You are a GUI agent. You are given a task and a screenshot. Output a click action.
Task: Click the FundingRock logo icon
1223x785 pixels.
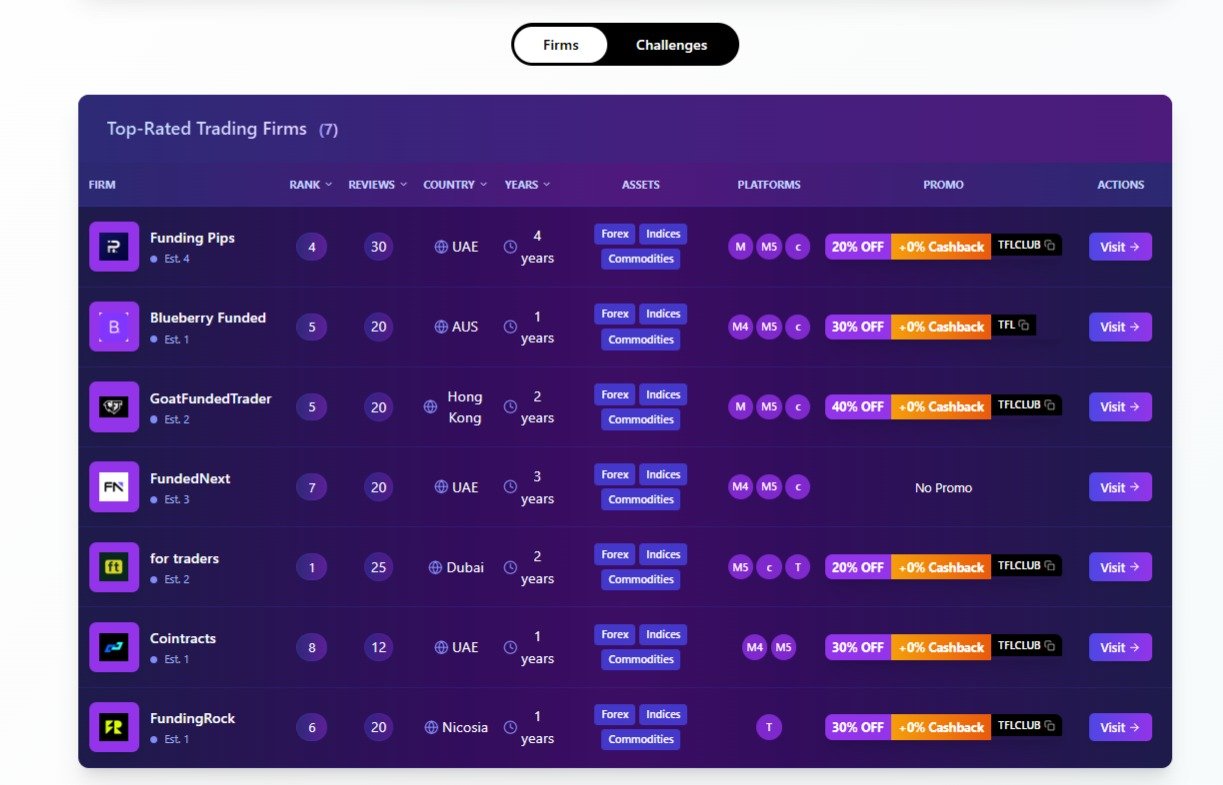click(x=114, y=727)
